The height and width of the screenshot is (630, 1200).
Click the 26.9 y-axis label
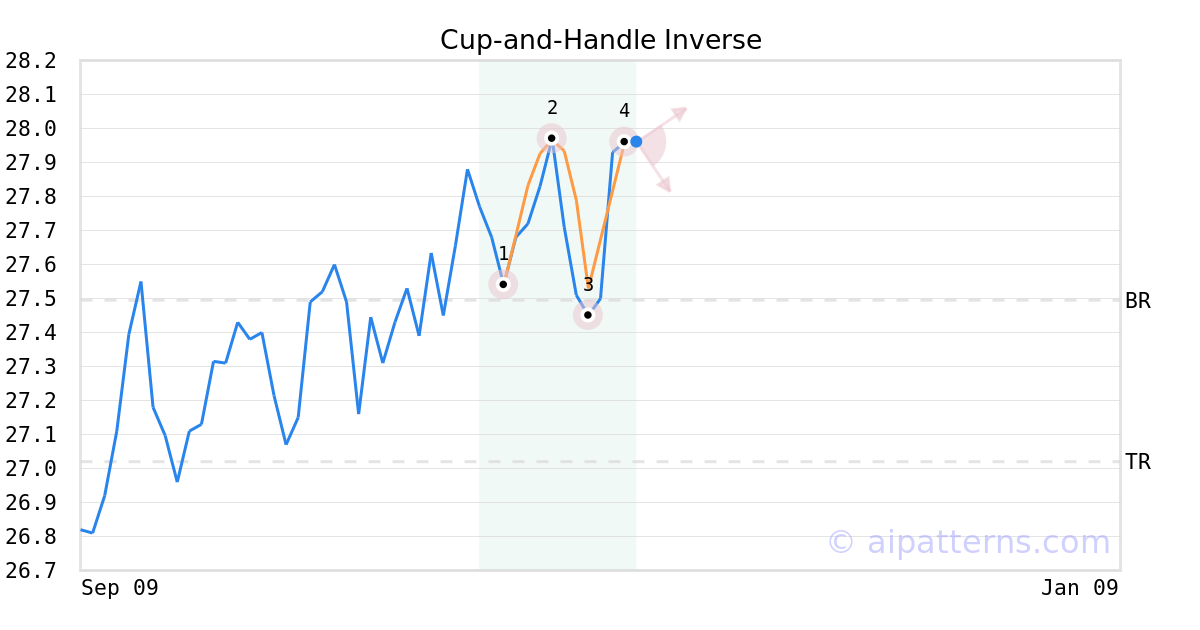click(x=30, y=503)
